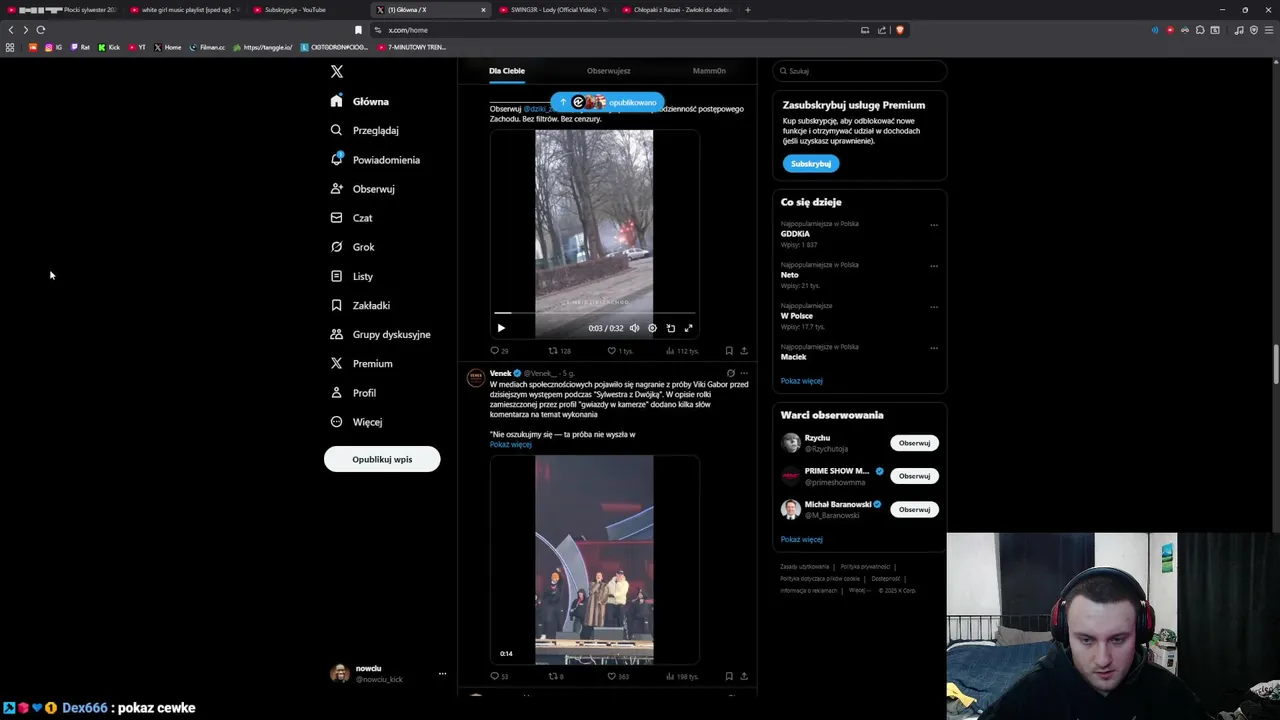Open account menu dots next to nowciu
Image resolution: width=1280 pixels, height=720 pixels.
pyautogui.click(x=442, y=674)
